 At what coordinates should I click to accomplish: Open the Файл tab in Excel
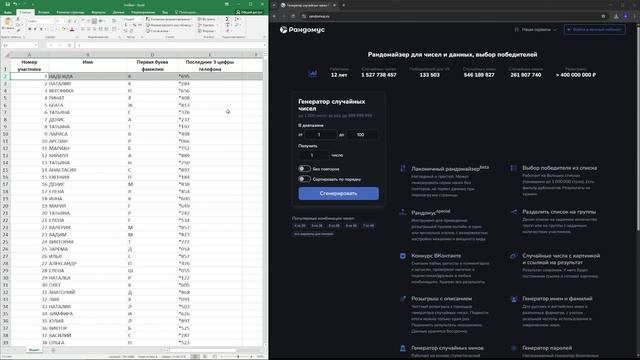[x=8, y=12]
